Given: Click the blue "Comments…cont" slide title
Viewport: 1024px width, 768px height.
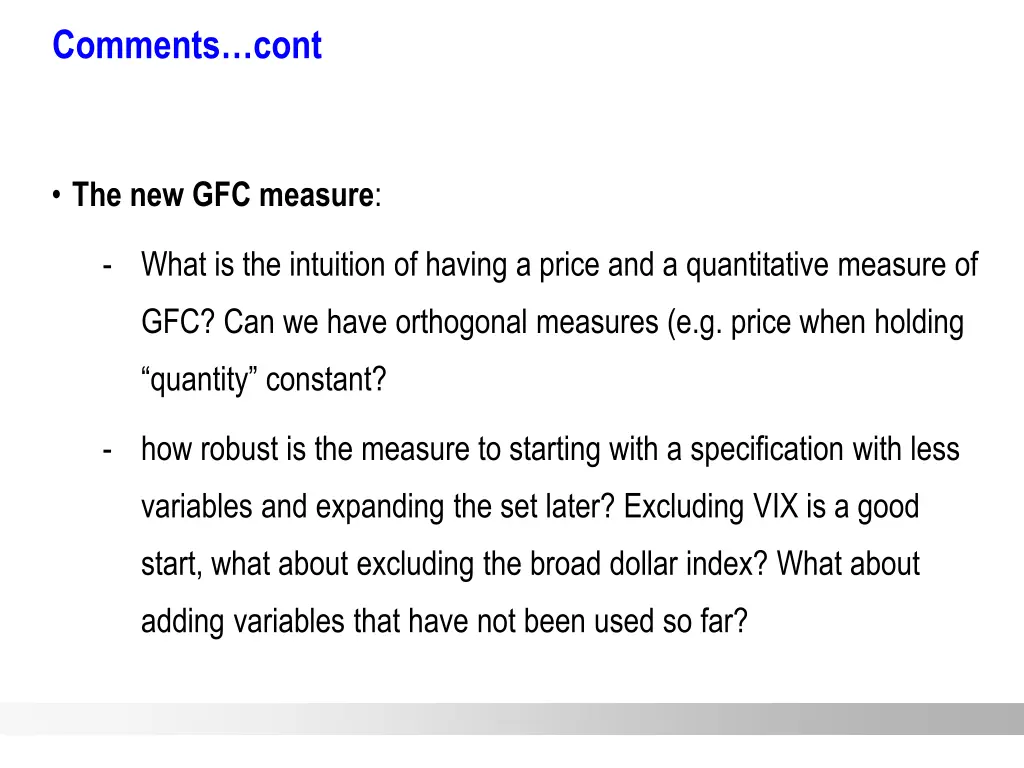Looking at the screenshot, I should [187, 45].
